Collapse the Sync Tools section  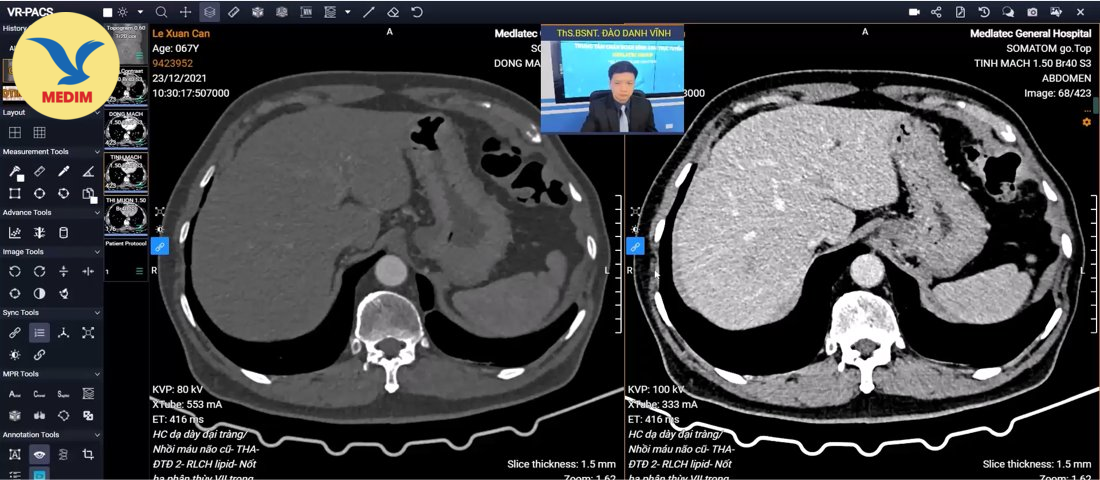[x=97, y=312]
